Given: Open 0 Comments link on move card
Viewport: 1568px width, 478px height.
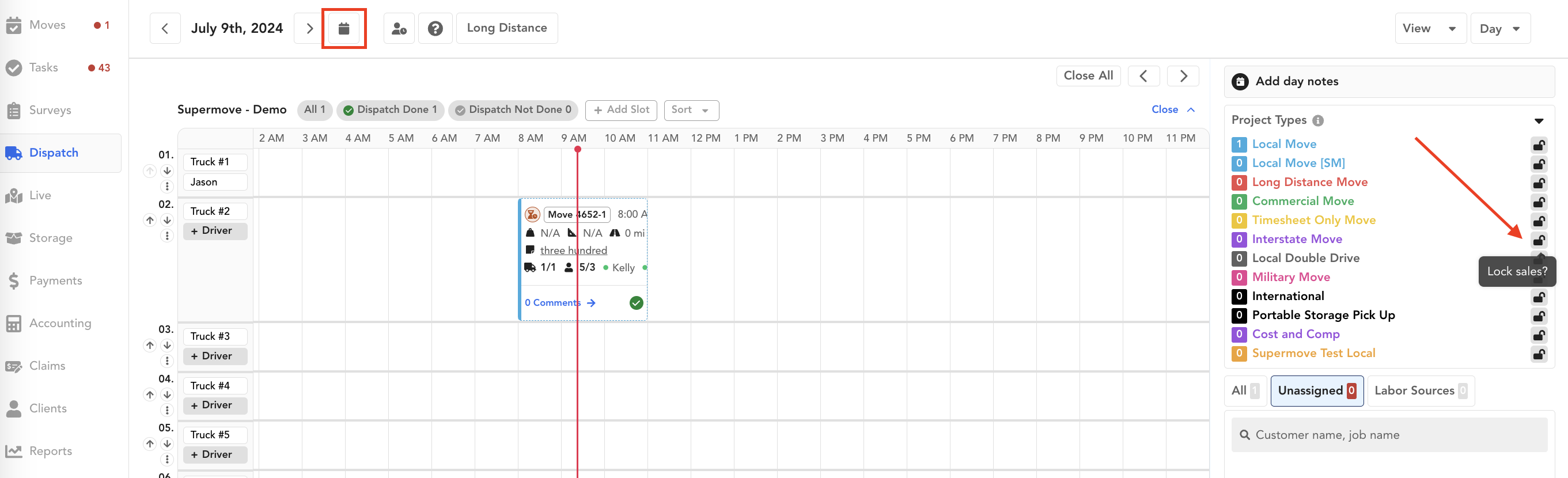Looking at the screenshot, I should (560, 302).
